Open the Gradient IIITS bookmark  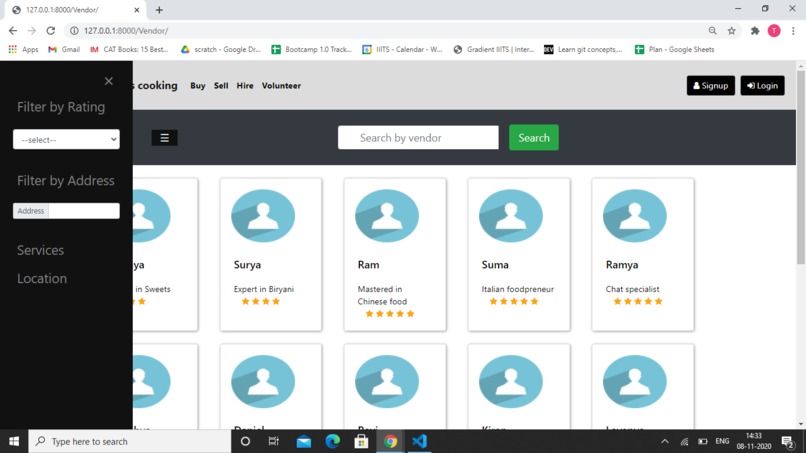[494, 49]
